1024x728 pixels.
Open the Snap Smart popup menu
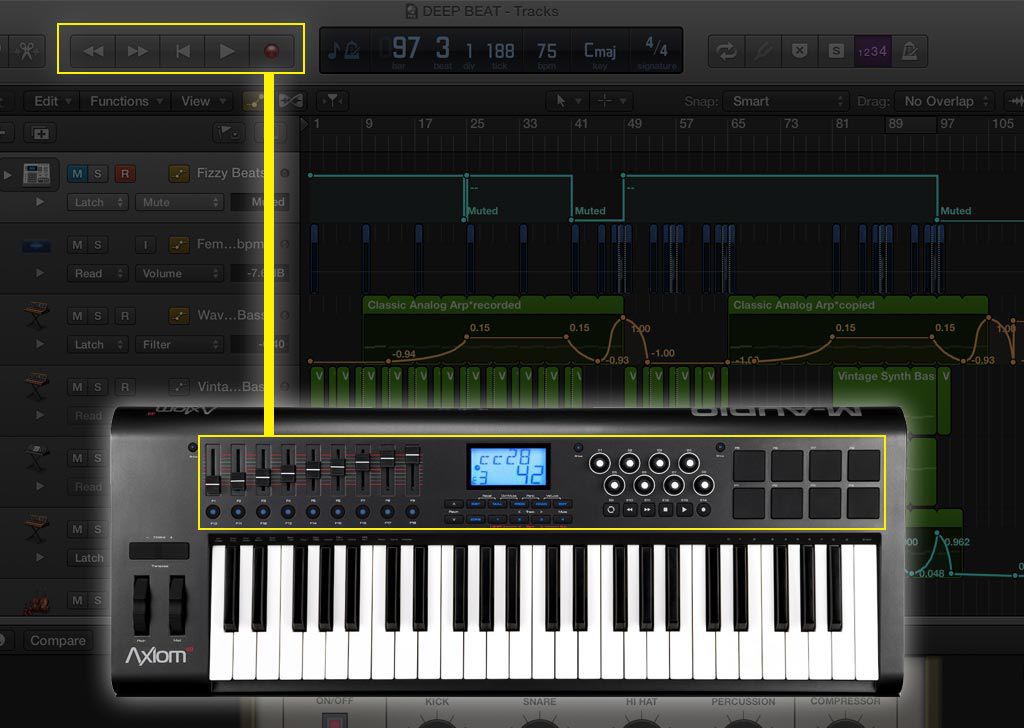click(x=786, y=101)
